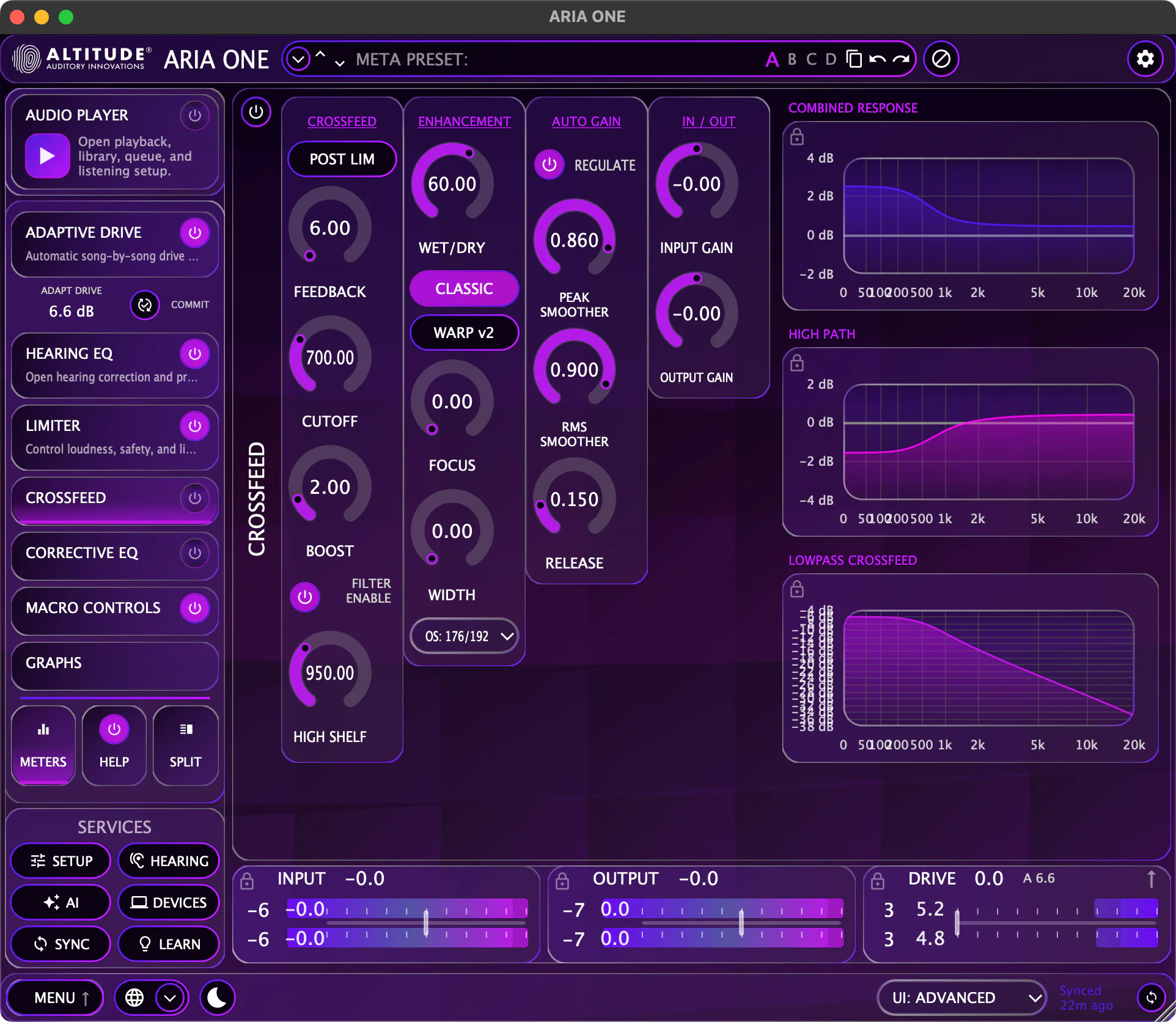The height and width of the screenshot is (1022, 1176).
Task: Open the DEVICES service
Action: [x=169, y=902]
